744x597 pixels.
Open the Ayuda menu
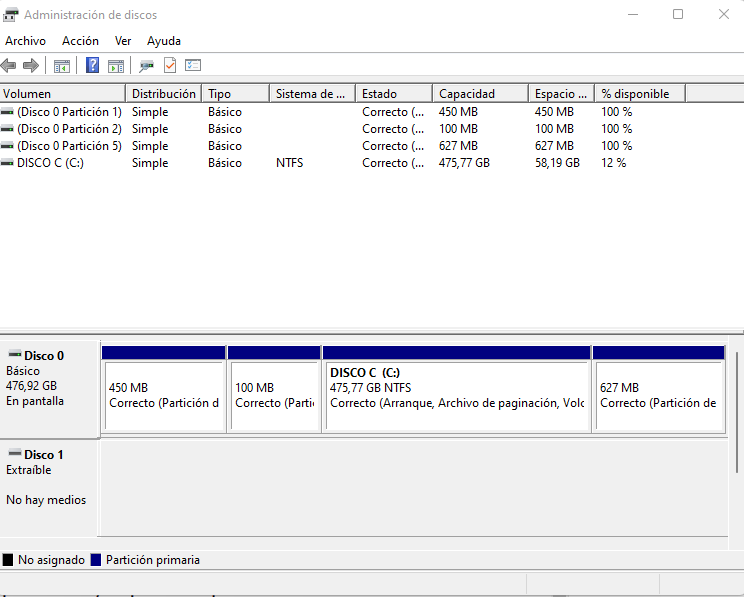pyautogui.click(x=164, y=41)
